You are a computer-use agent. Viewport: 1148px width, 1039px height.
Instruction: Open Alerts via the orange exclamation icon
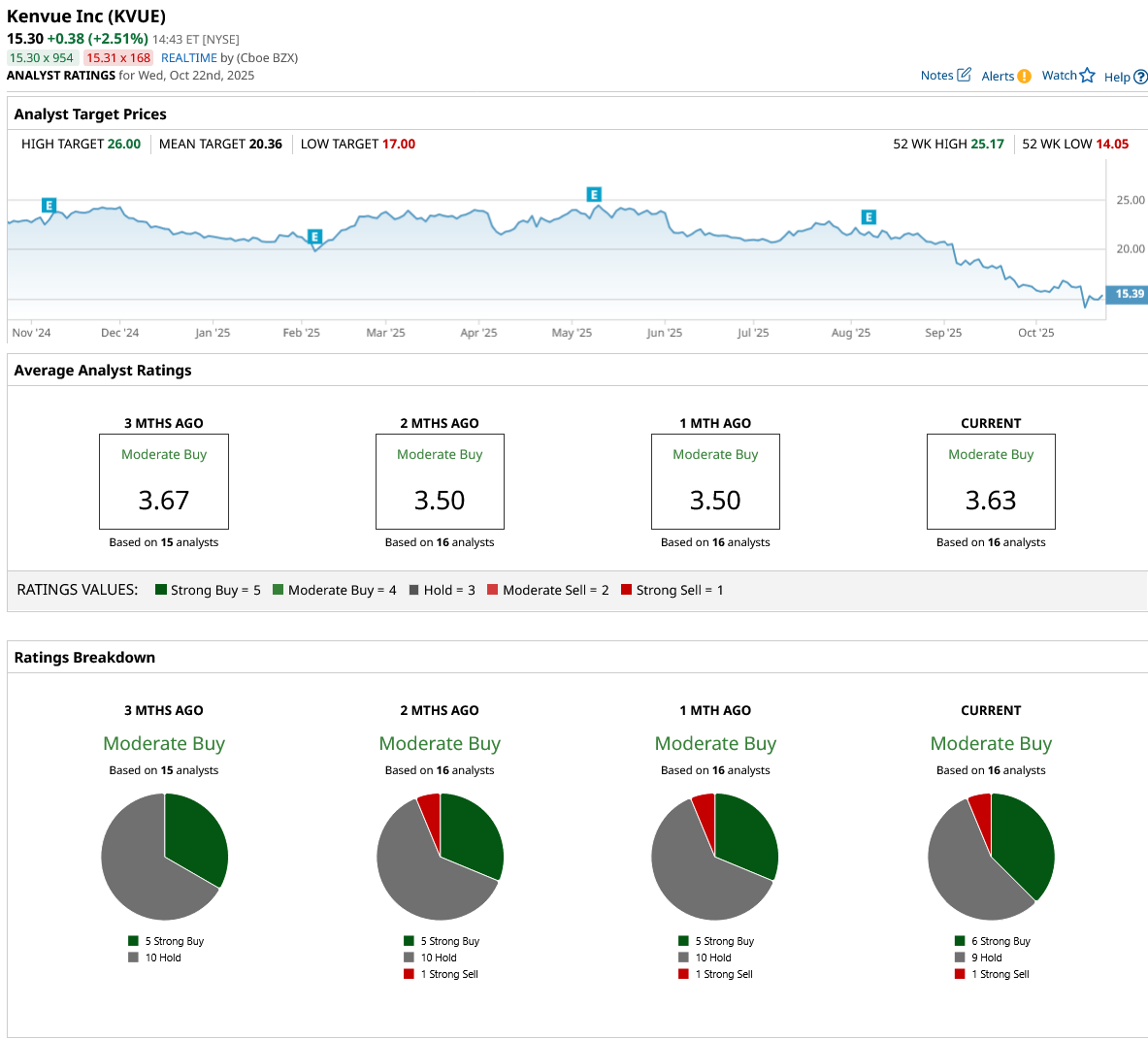1024,77
